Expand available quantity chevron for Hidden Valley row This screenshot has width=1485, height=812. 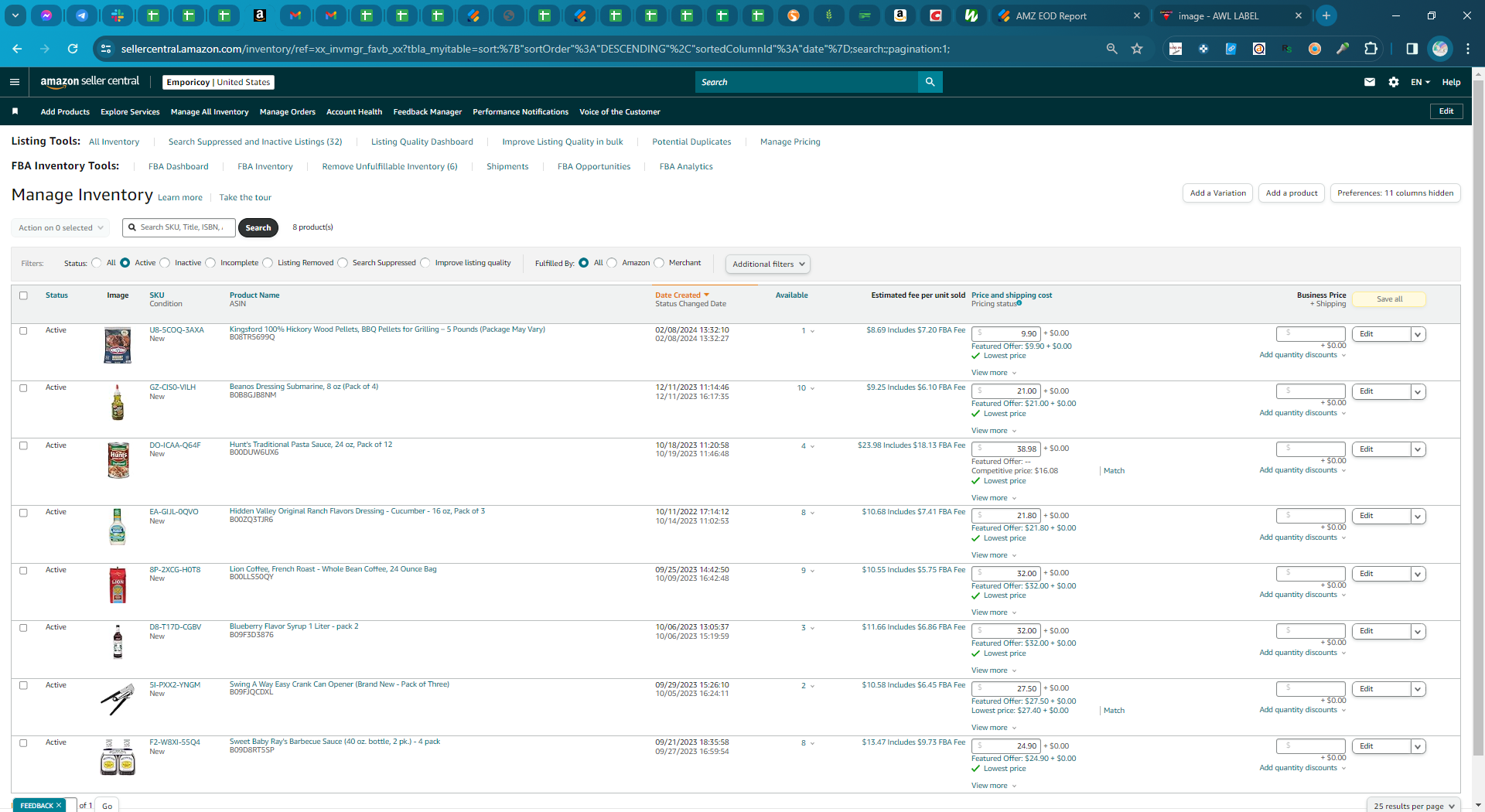812,513
